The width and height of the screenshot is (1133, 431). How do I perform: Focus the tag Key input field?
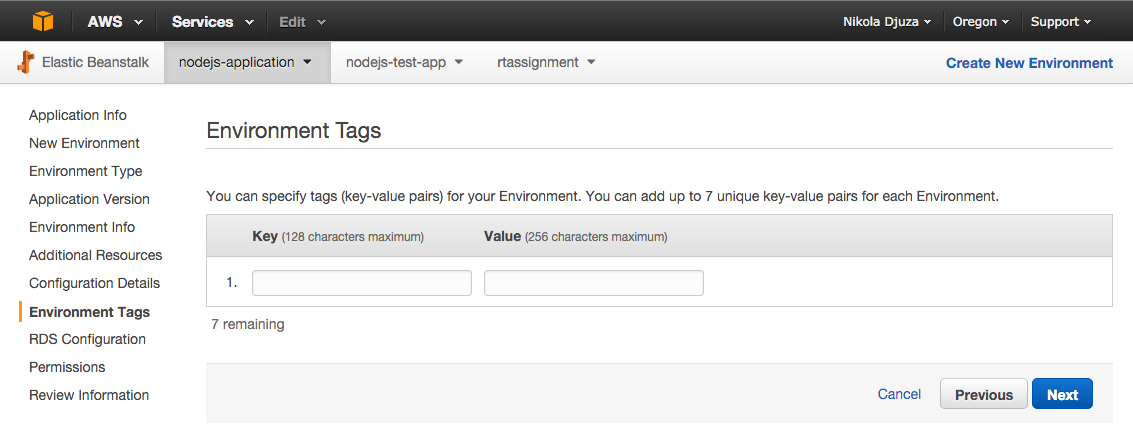pos(361,283)
